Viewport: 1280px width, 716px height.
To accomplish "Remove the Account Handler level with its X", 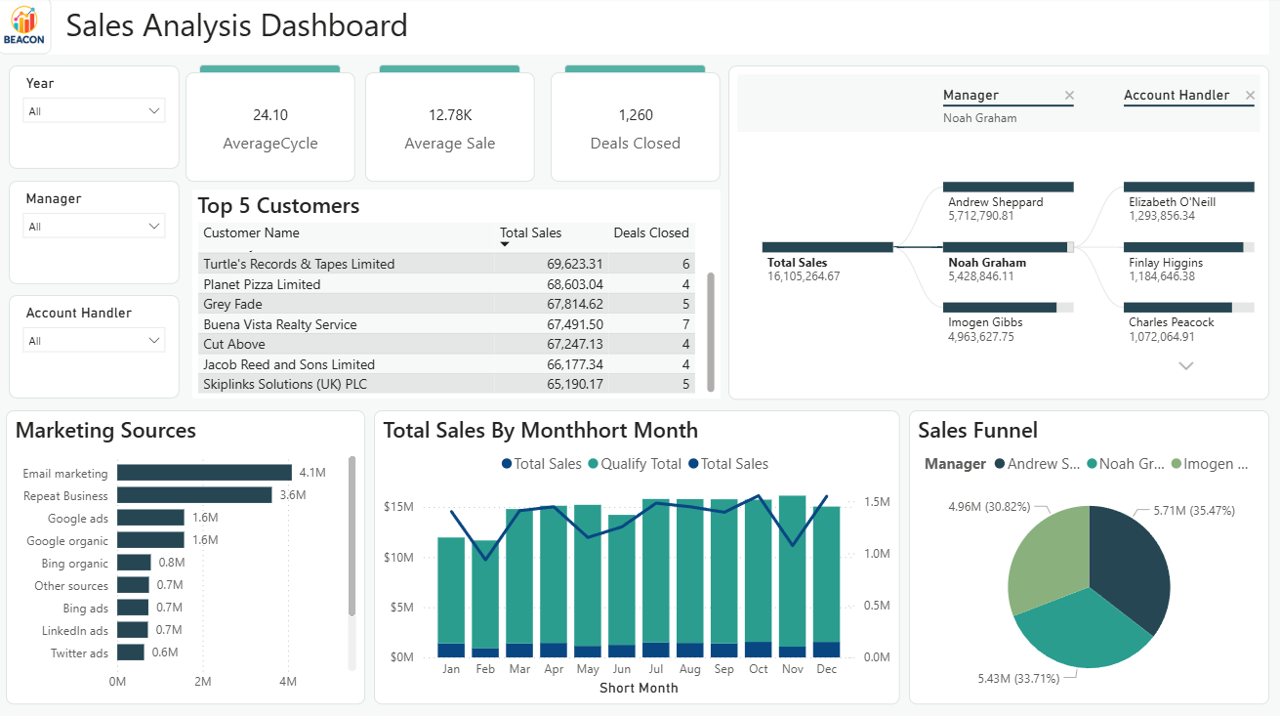I will [1250, 96].
